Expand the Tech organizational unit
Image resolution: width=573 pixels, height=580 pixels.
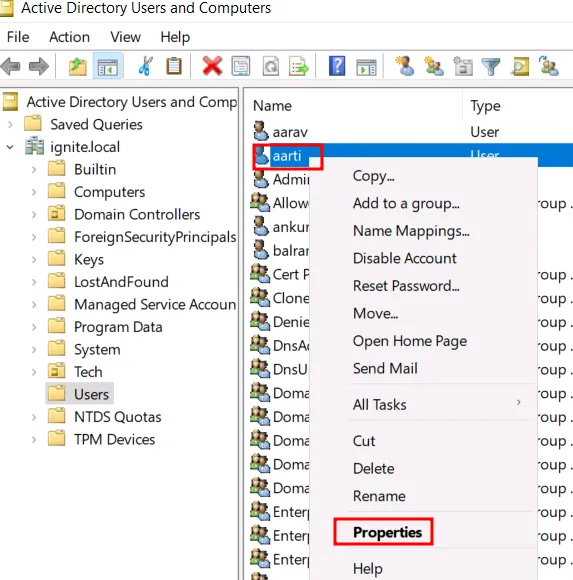34,372
